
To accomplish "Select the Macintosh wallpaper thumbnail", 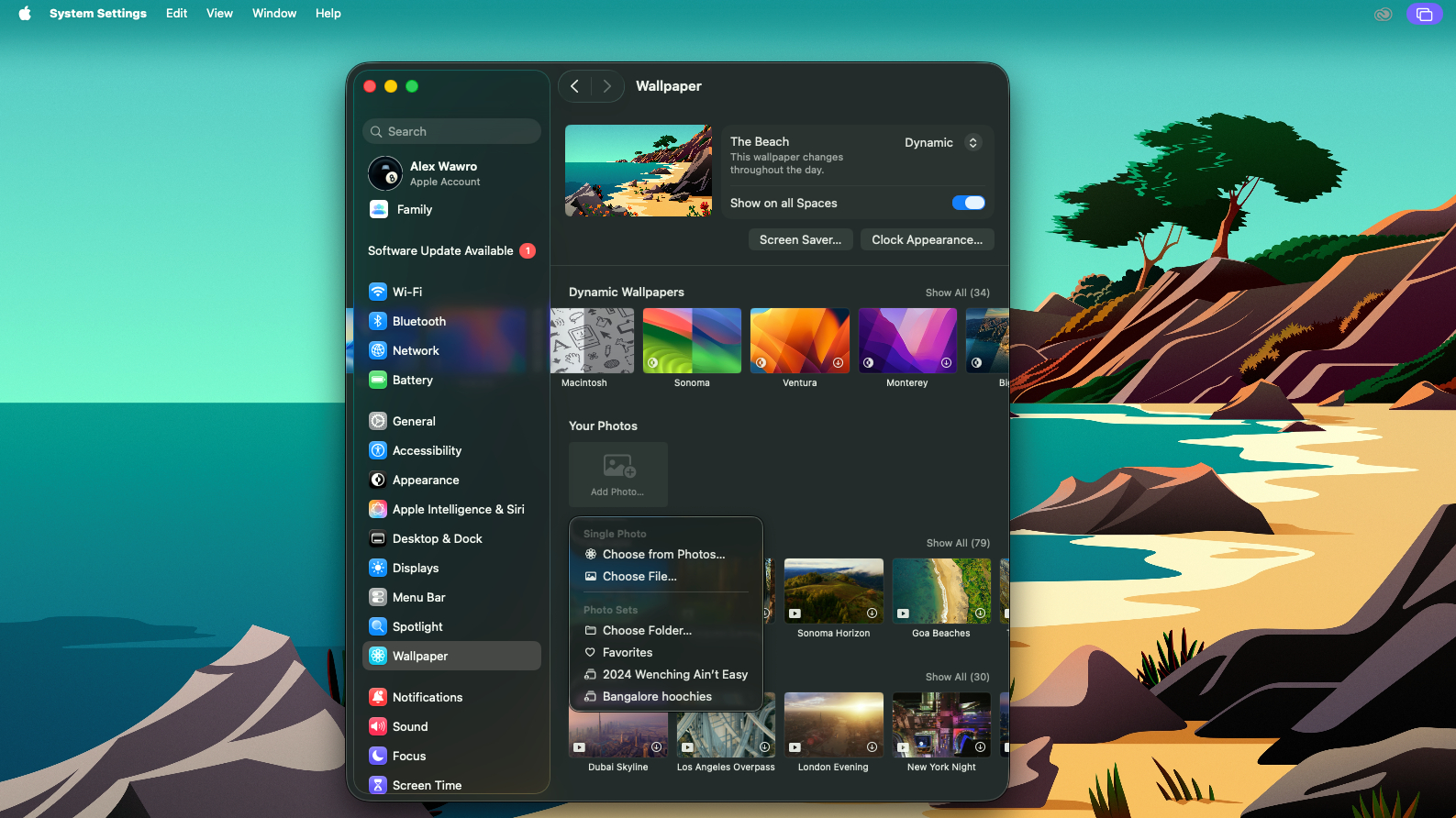I will tap(592, 341).
